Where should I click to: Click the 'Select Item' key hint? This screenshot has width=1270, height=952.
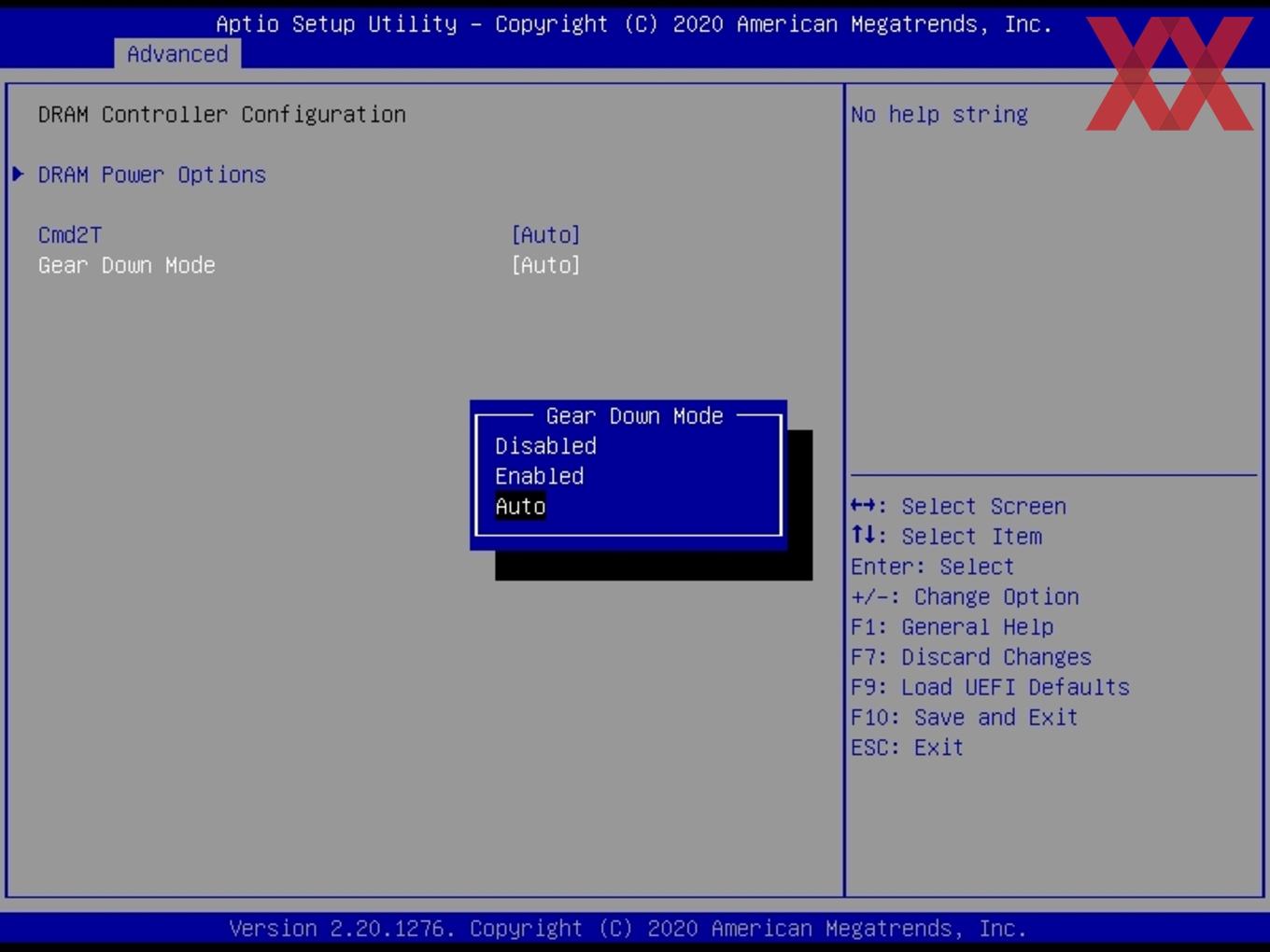946,537
